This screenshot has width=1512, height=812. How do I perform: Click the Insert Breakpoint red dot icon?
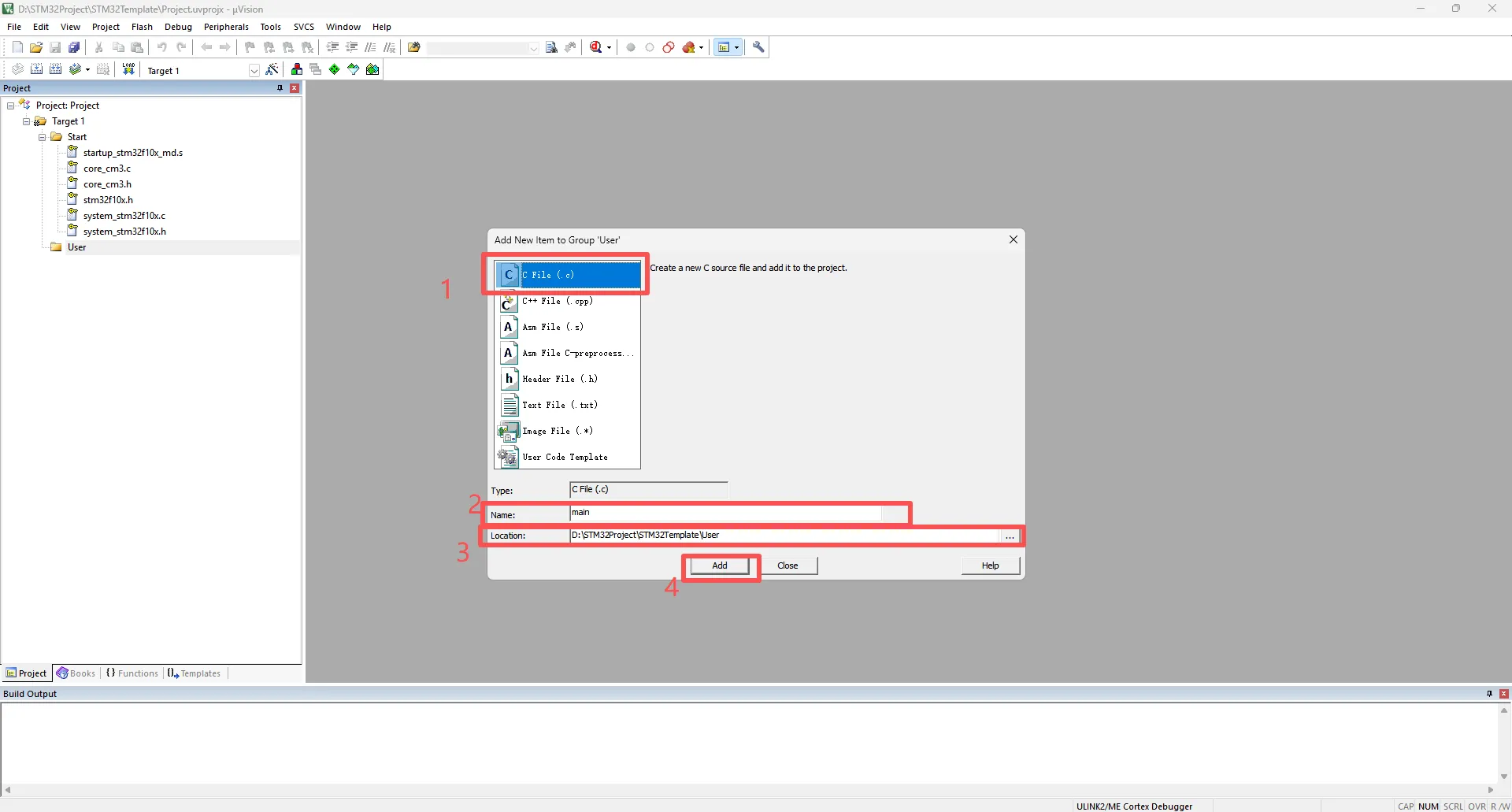[631, 47]
